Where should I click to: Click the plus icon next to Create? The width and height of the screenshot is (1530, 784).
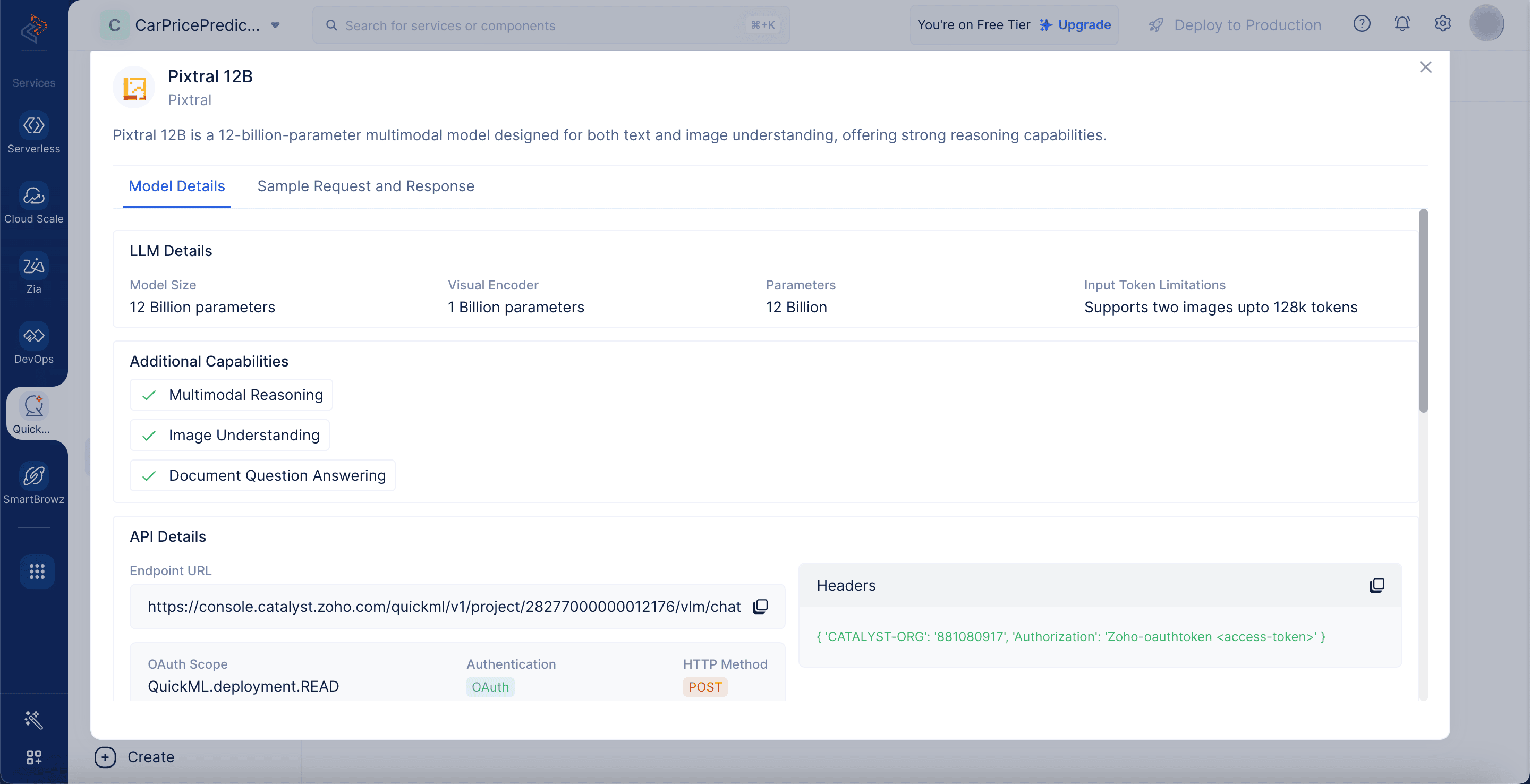point(105,757)
